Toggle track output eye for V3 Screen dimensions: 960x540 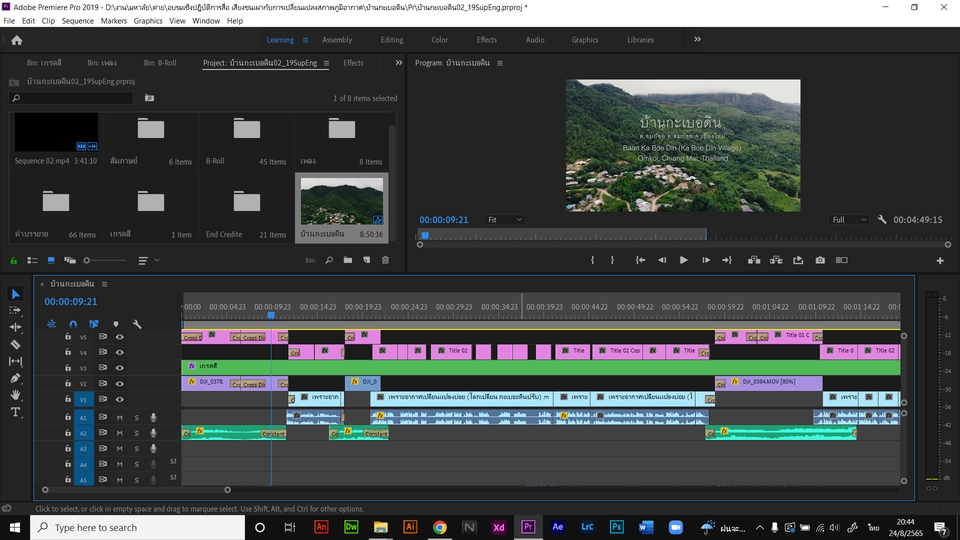[119, 368]
